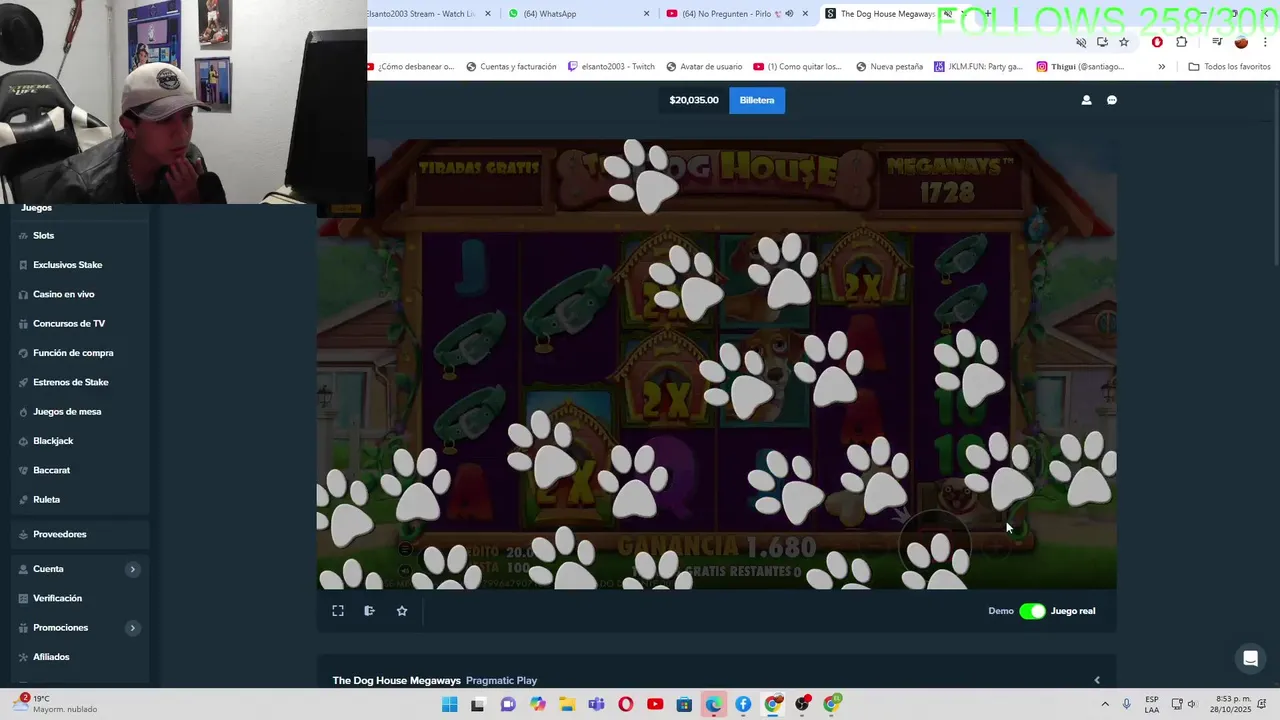Open Microsoft Store from taskbar

(x=684, y=705)
